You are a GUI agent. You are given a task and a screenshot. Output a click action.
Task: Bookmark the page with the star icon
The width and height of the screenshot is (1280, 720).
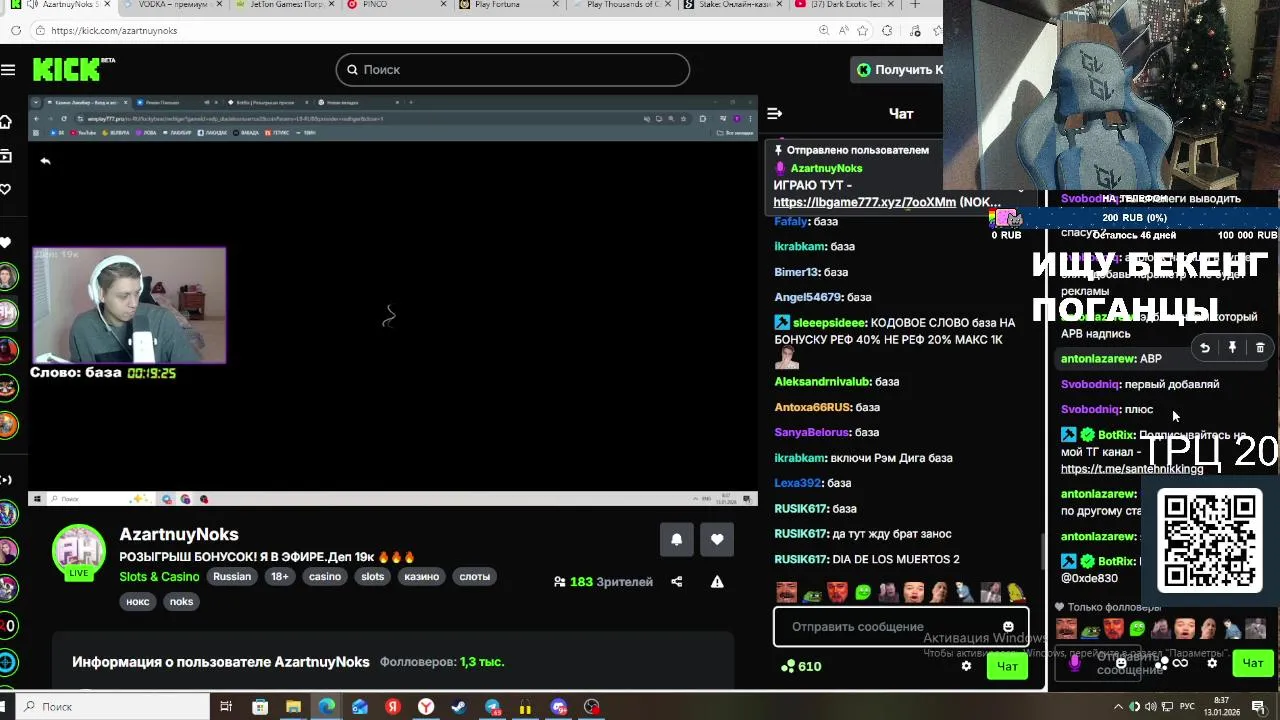[863, 31]
